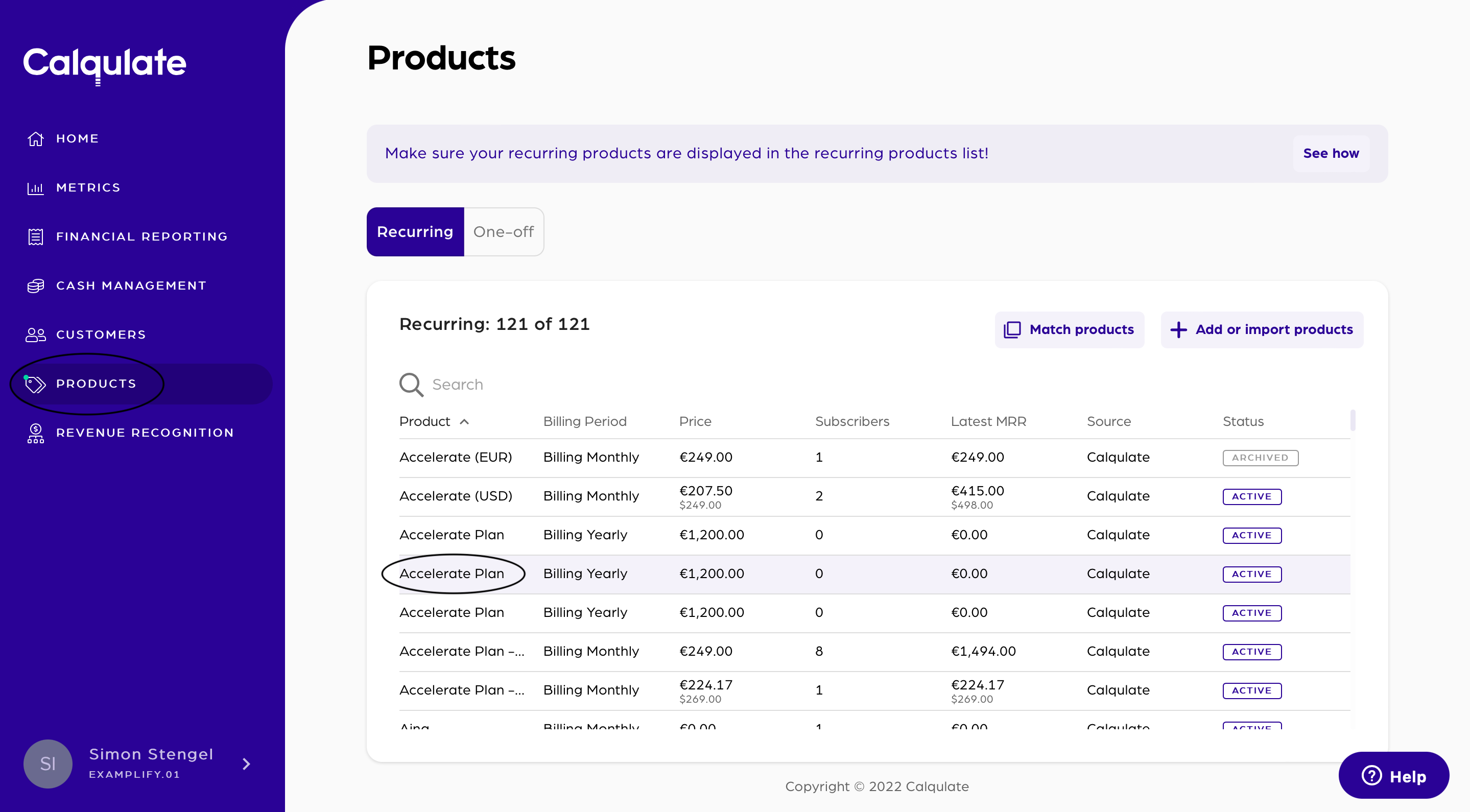1470x812 pixels.
Task: Click the Financial Reporting receipt icon
Action: (x=35, y=237)
